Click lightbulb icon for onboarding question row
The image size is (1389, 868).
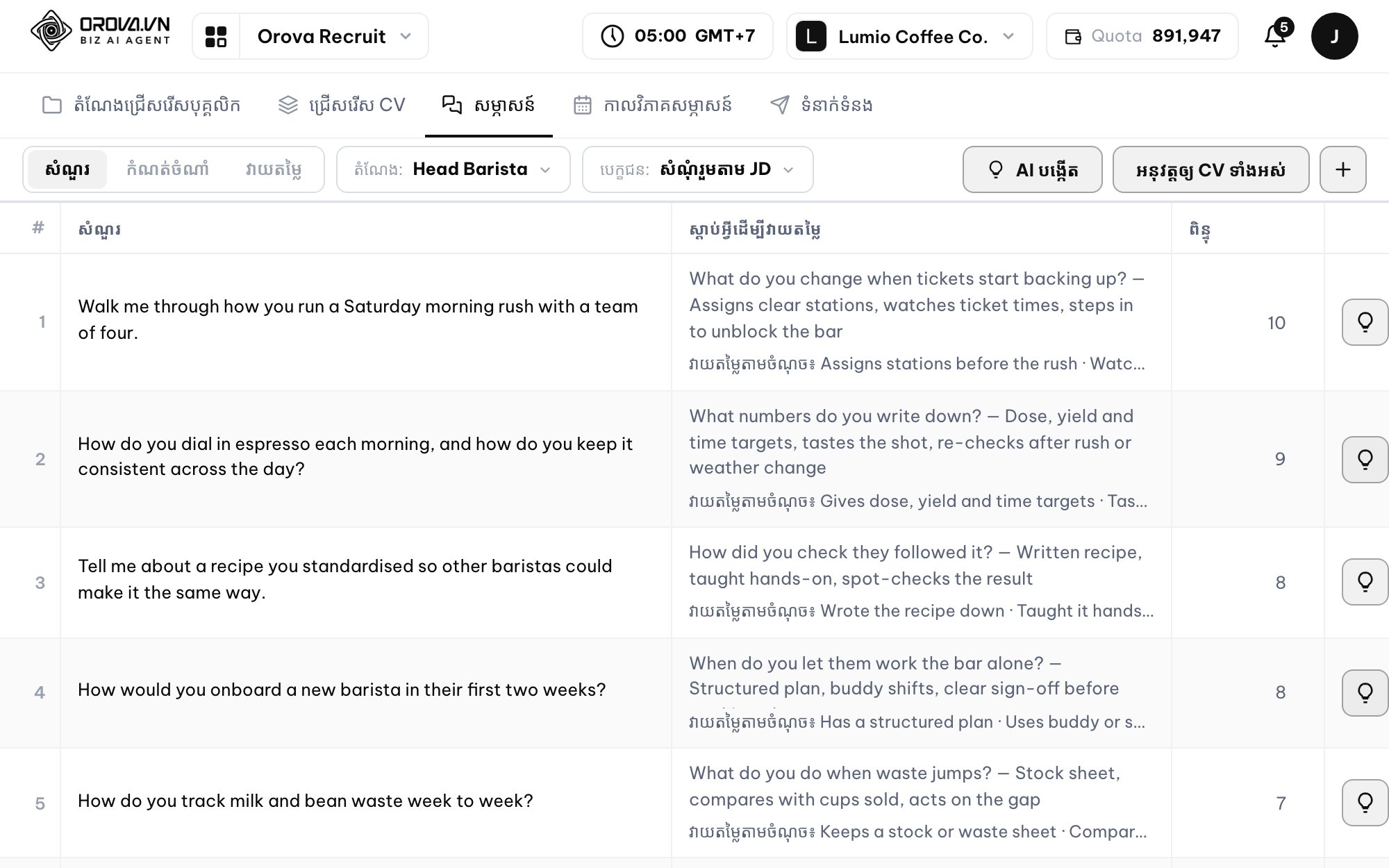pyautogui.click(x=1365, y=692)
